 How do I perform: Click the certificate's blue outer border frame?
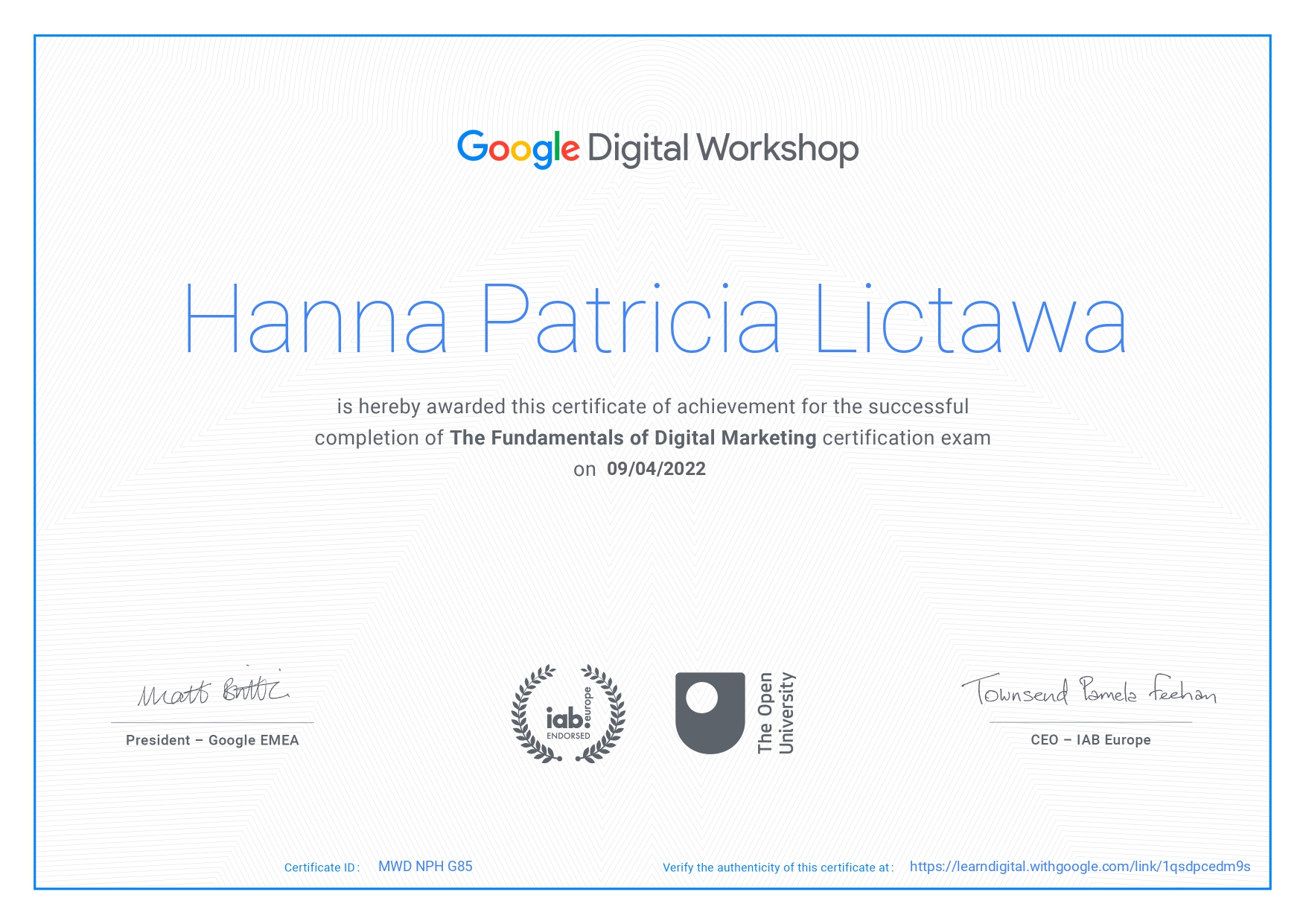tap(653, 34)
